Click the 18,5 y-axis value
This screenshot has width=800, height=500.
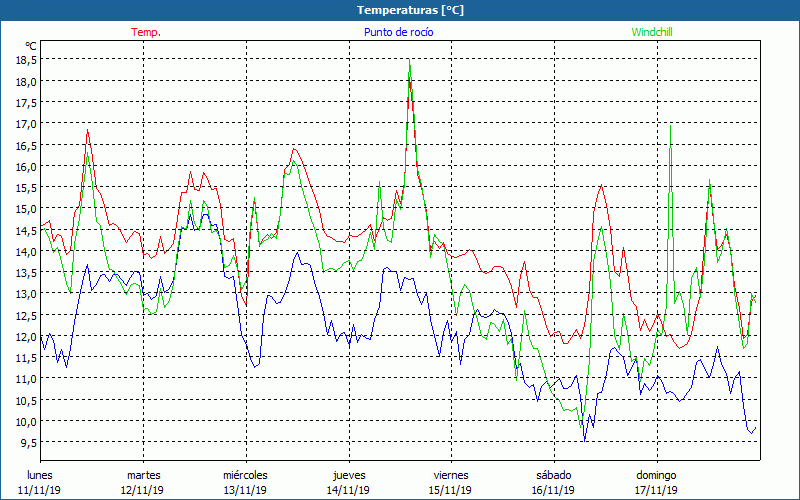click(27, 60)
